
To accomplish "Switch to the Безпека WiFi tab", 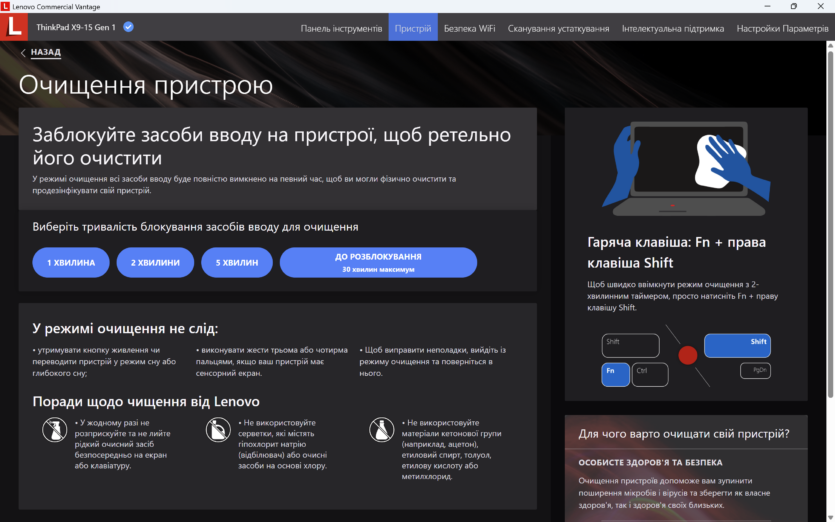I will coord(469,28).
